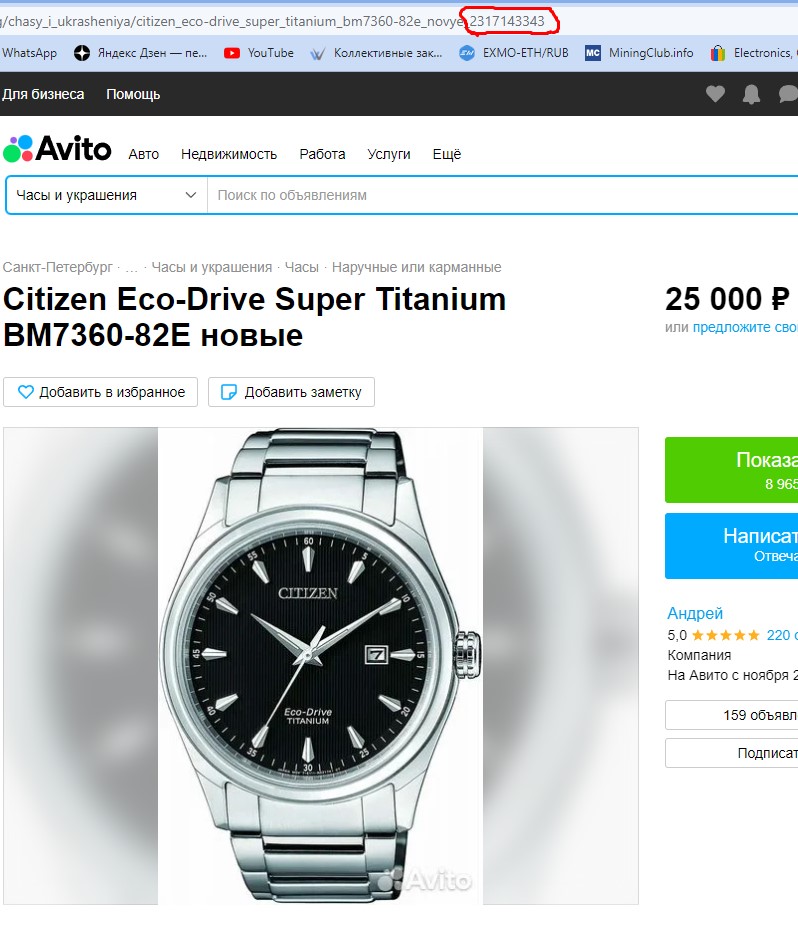Expand the collapsed breadcrumb ellipsis

[131, 268]
